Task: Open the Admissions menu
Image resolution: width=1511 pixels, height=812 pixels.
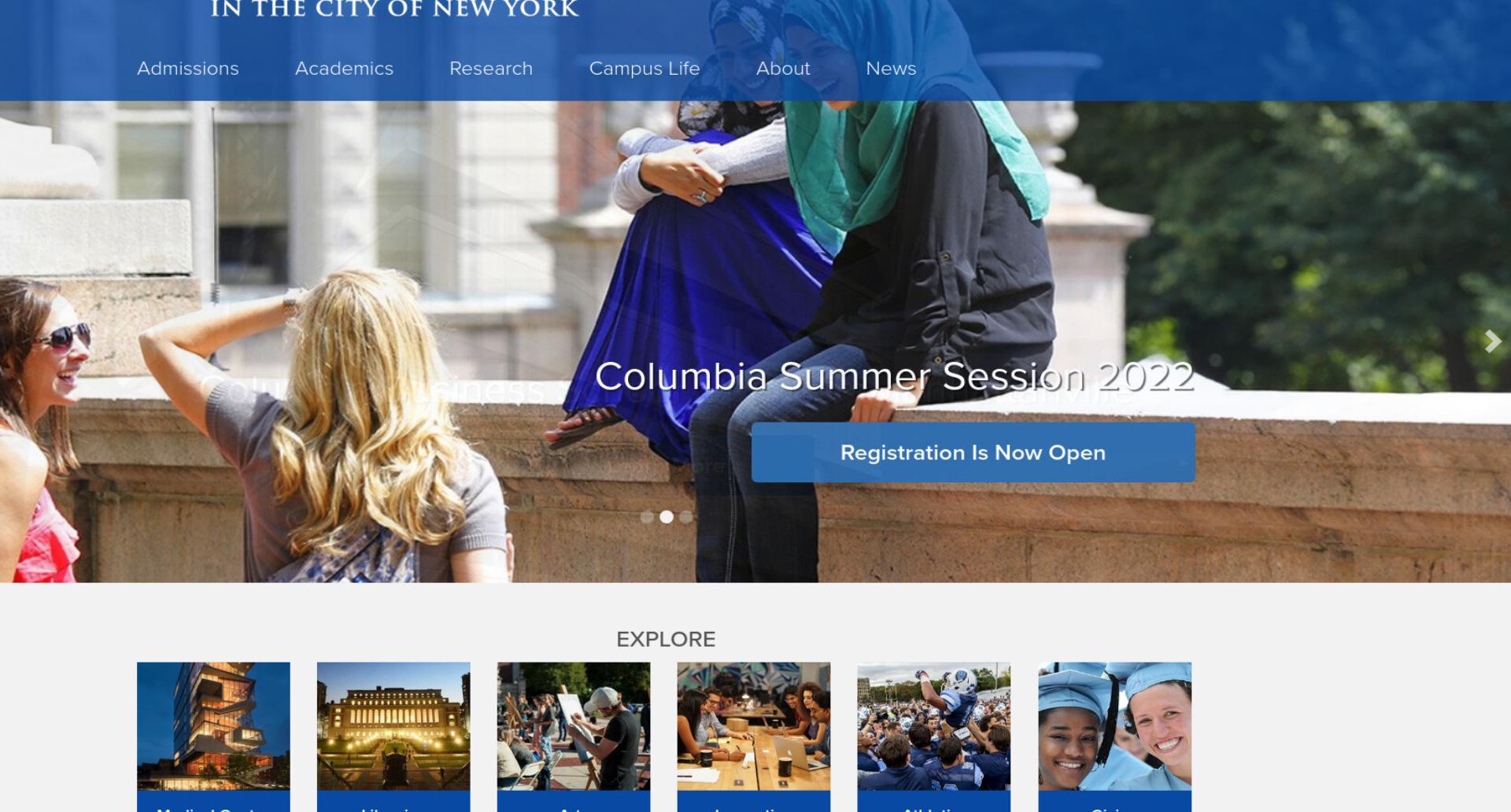Action: click(x=188, y=68)
